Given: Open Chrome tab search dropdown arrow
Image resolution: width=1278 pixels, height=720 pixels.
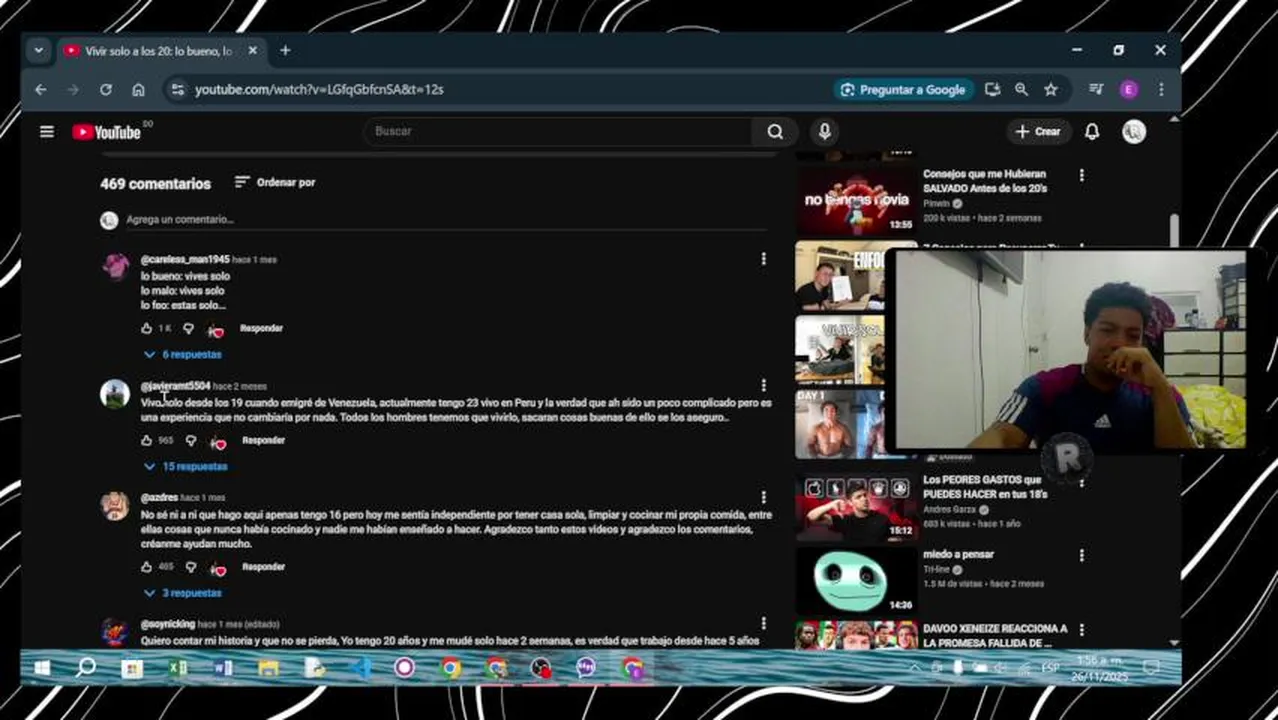Looking at the screenshot, I should [x=39, y=50].
